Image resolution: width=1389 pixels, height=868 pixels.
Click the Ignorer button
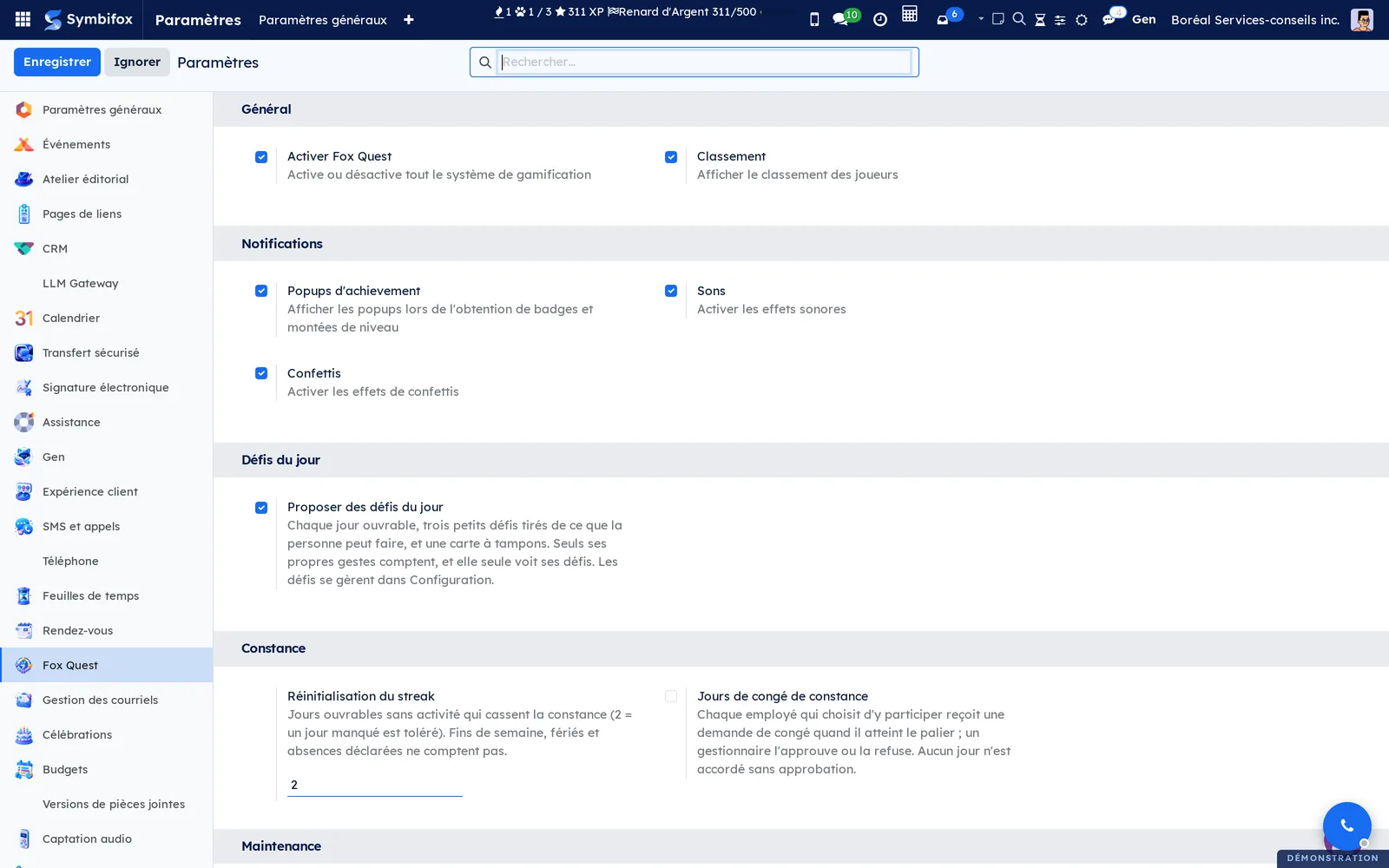(x=137, y=62)
